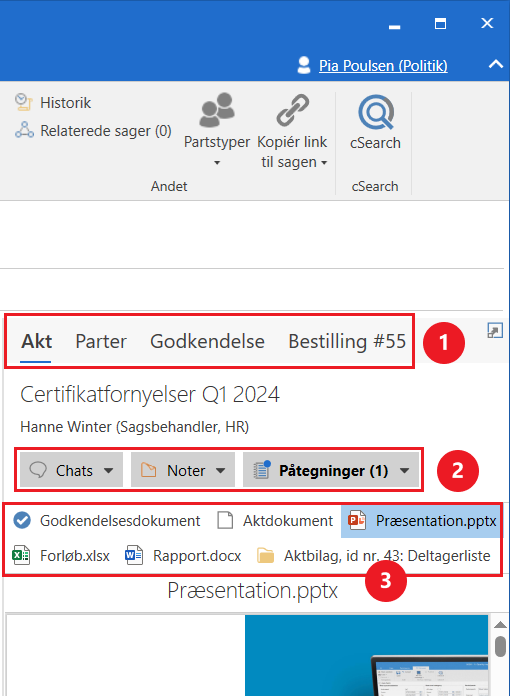
Task: Click Hanne Winter (Sagsbehandler, HR) text
Action: pos(134,427)
